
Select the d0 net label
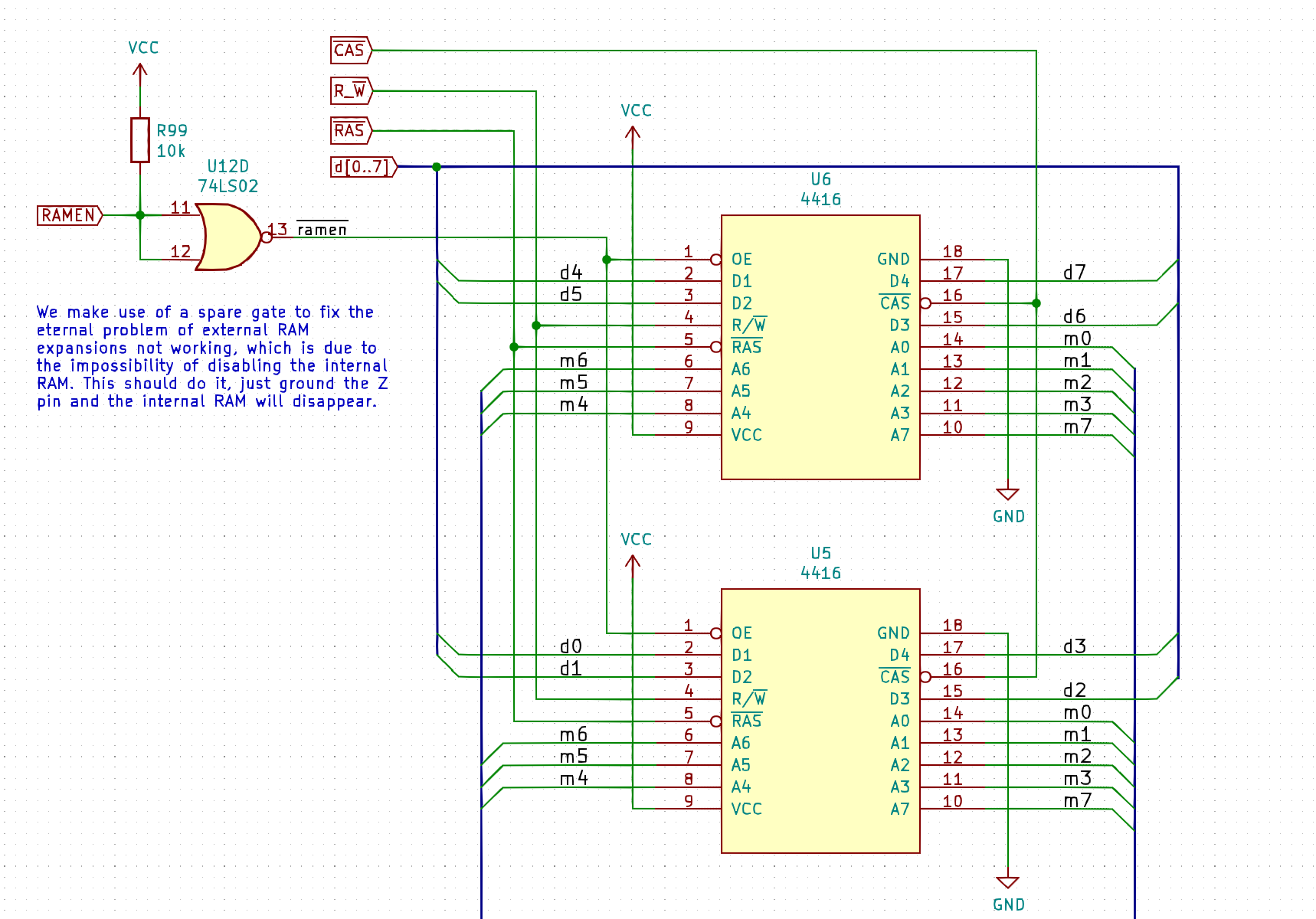click(571, 646)
